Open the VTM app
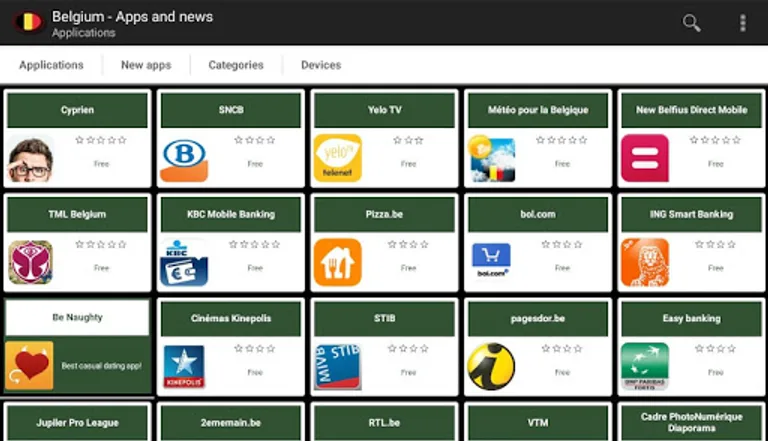Screen dimensions: 768x441 538,422
